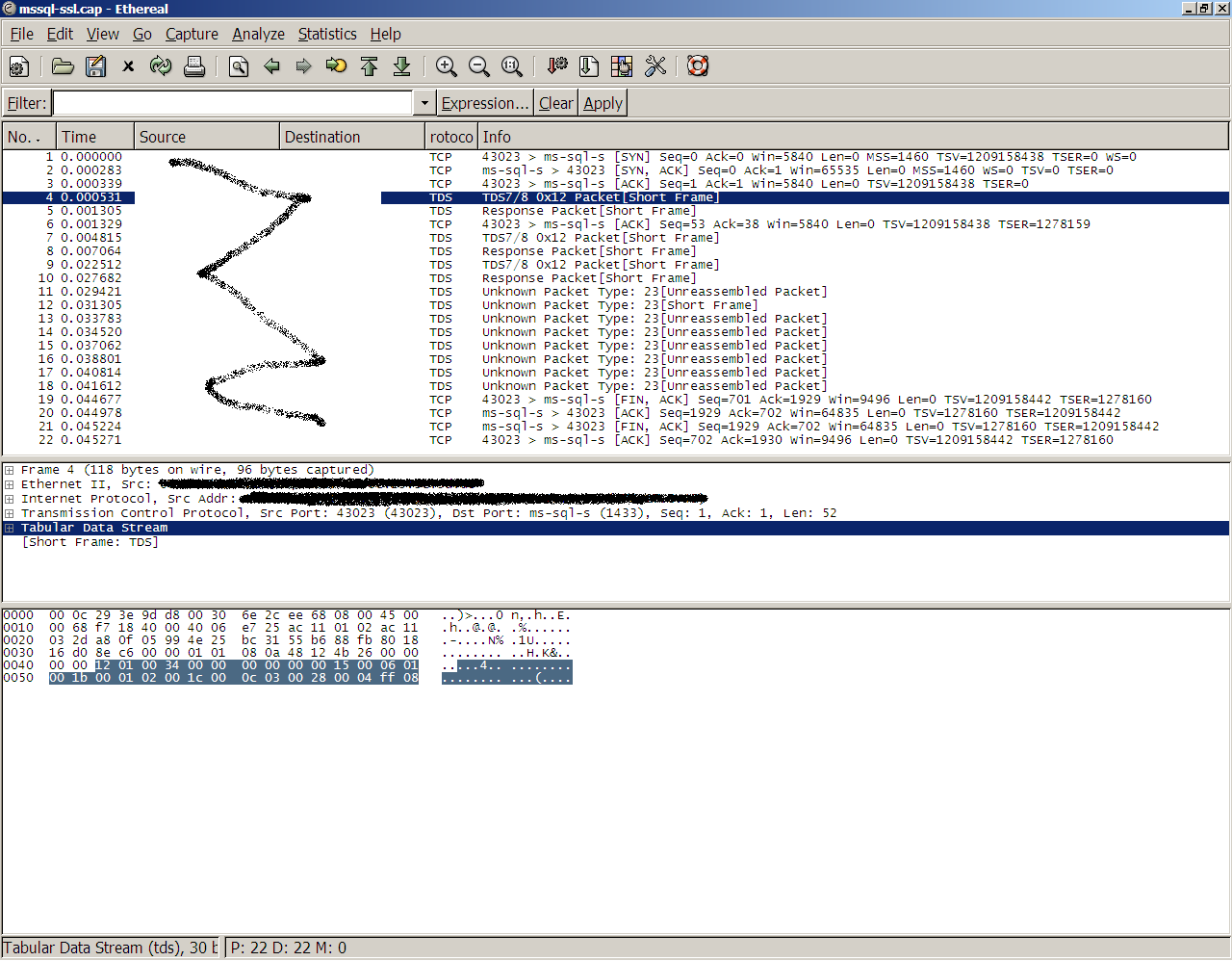Open the Help menu
Screen dimensions: 1232x961
(385, 34)
